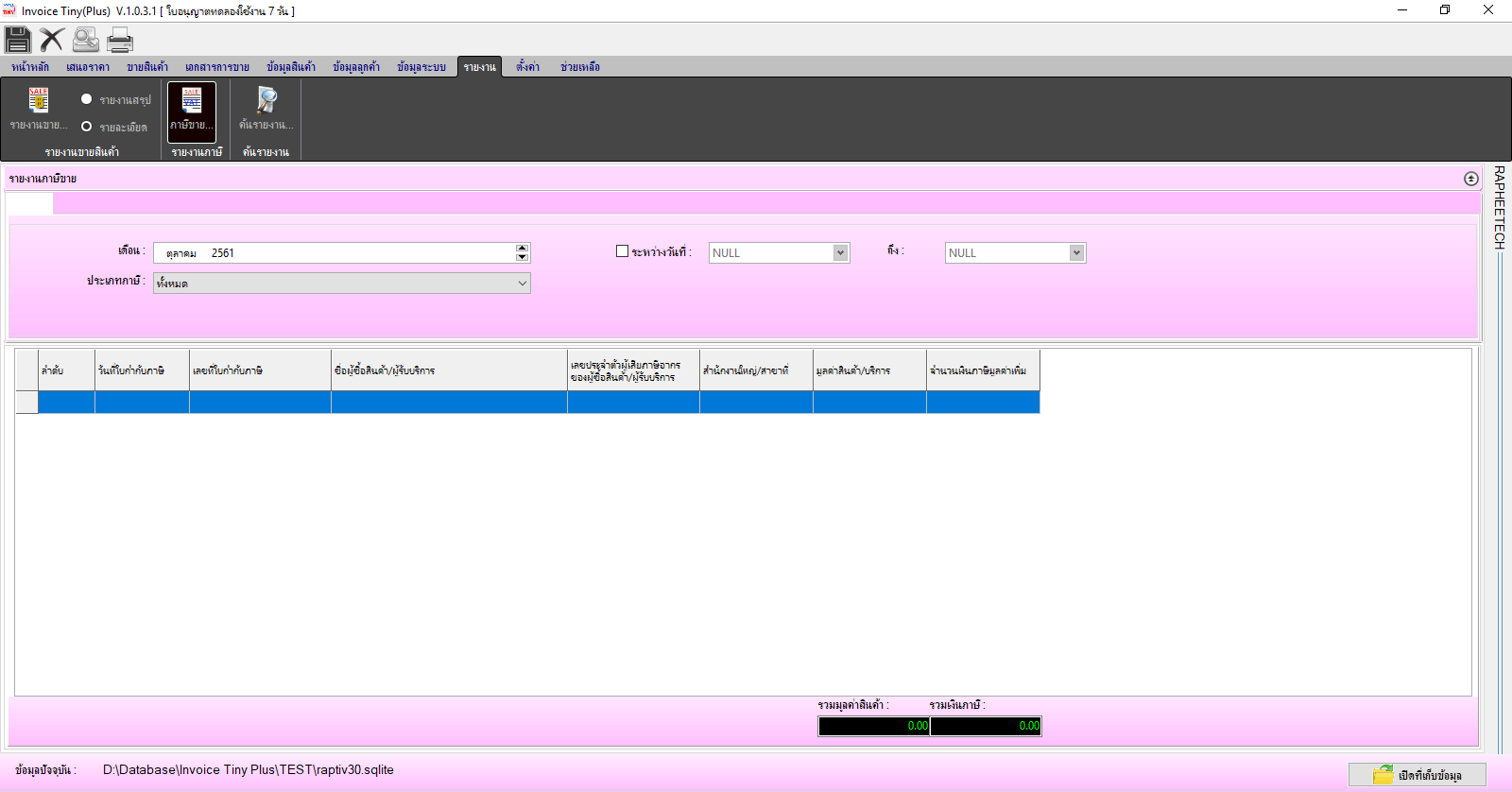
Task: Increase month with the stepper up arrow
Action: coord(523,248)
